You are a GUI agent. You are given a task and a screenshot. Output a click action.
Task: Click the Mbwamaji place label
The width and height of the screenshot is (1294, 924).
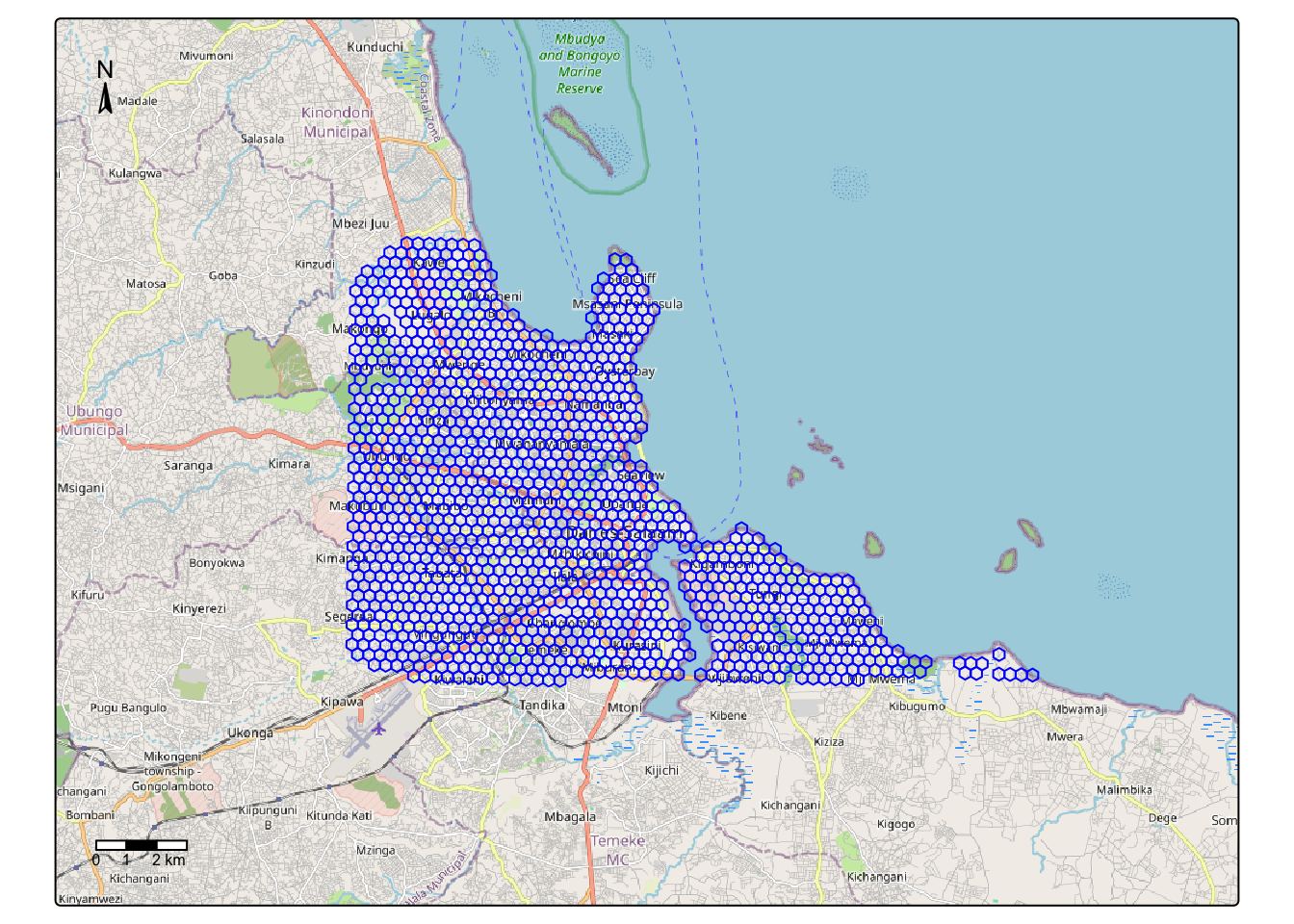click(1078, 709)
